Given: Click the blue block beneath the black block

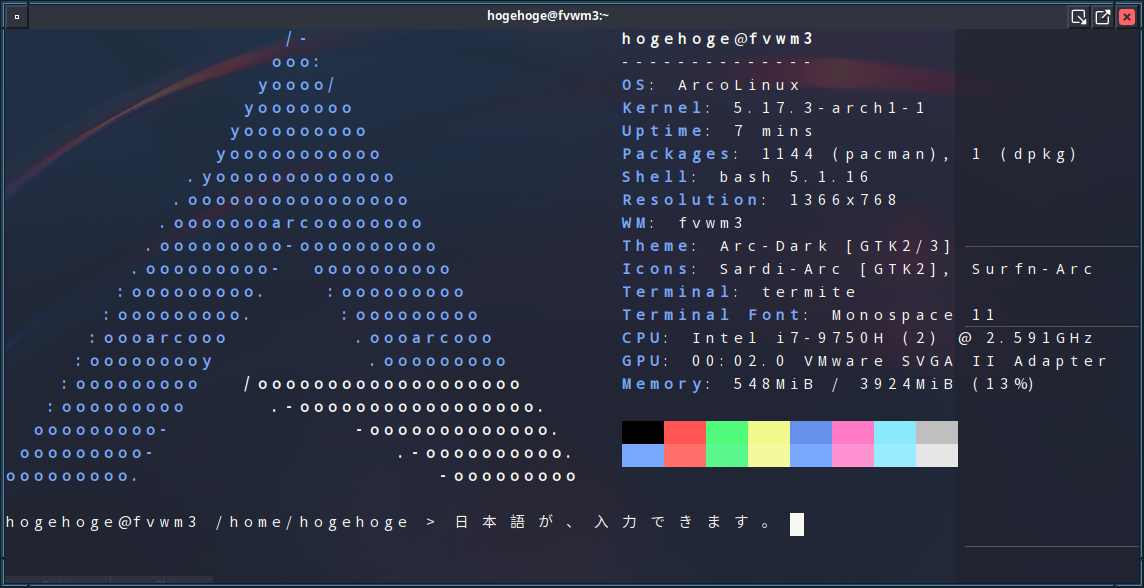Looking at the screenshot, I should 643,455.
